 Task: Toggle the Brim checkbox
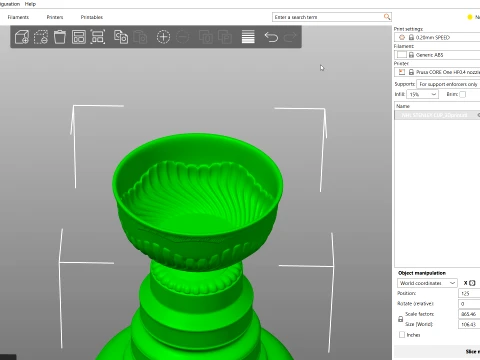point(462,94)
